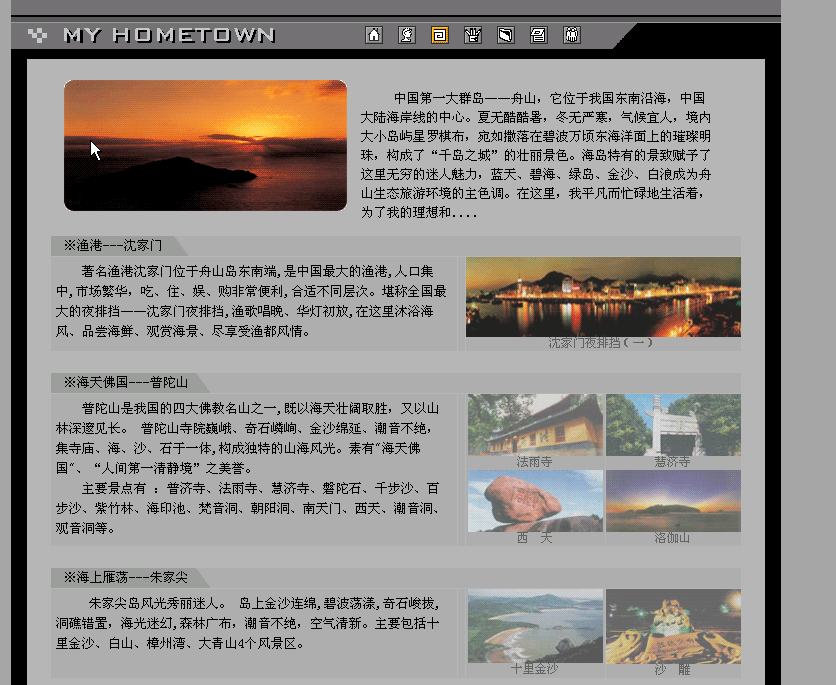Select the highlighted orange spiral icon
The height and width of the screenshot is (685, 836).
439,35
